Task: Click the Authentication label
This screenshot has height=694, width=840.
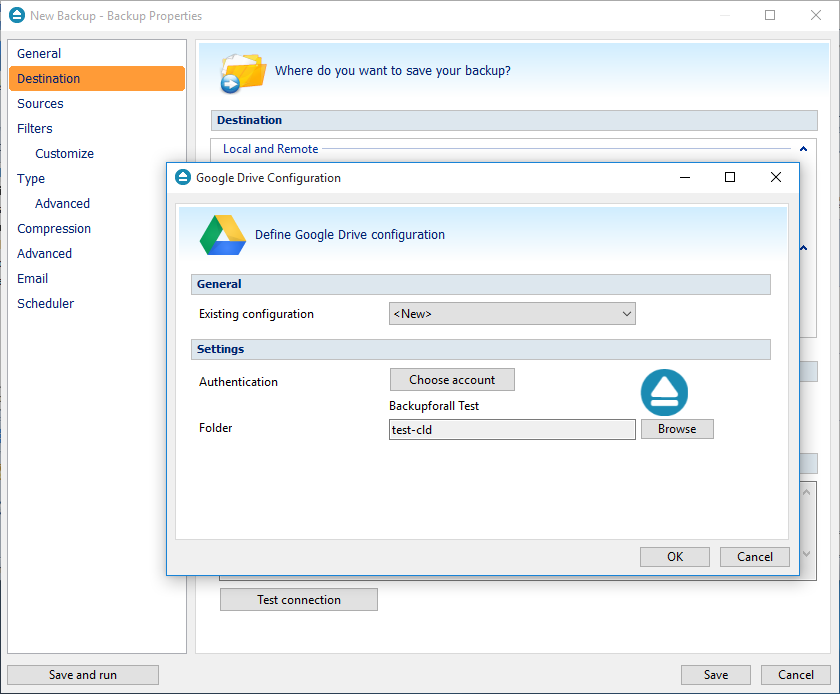Action: 238,382
